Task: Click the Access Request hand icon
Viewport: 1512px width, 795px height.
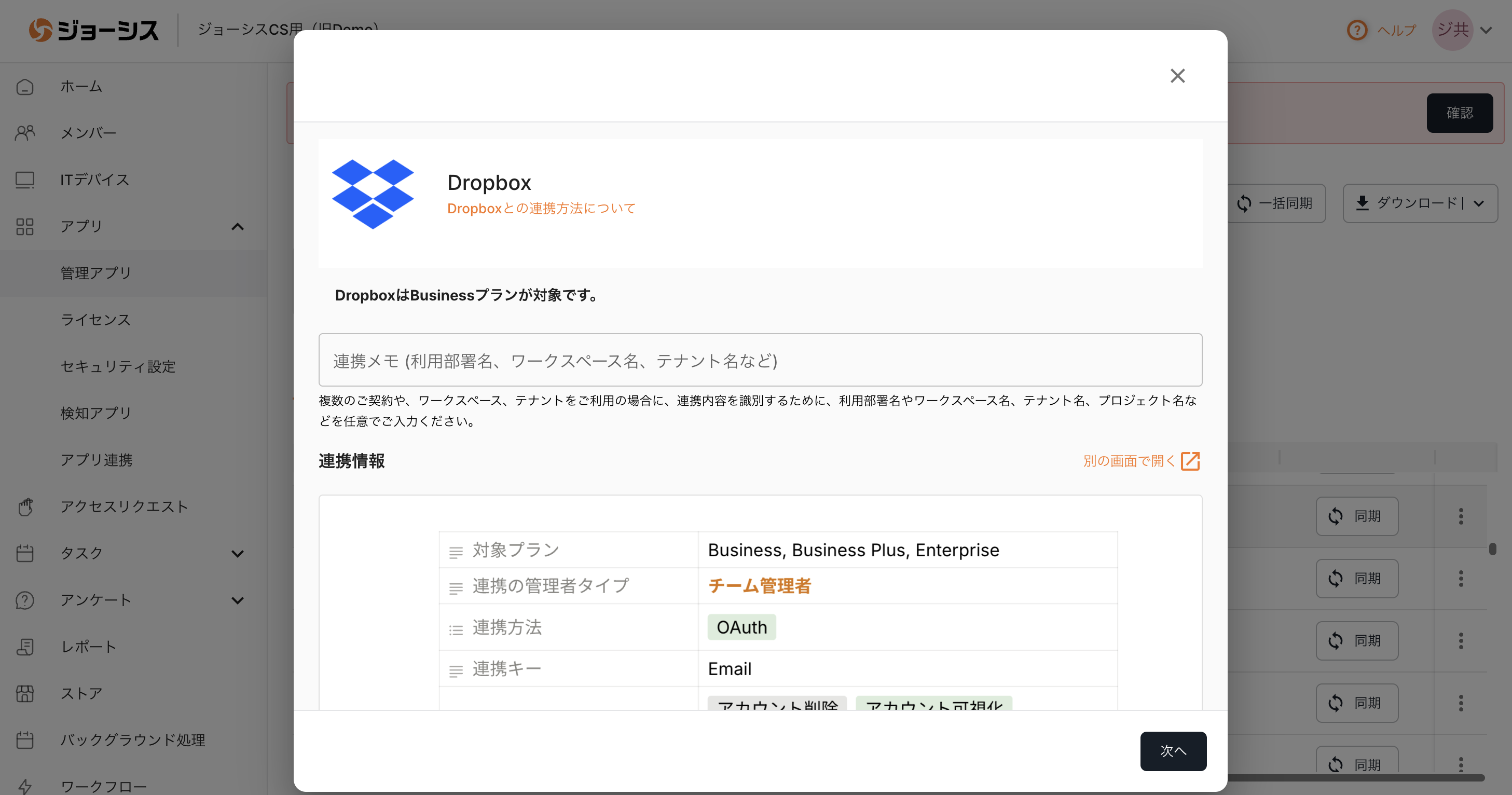Action: [x=25, y=506]
